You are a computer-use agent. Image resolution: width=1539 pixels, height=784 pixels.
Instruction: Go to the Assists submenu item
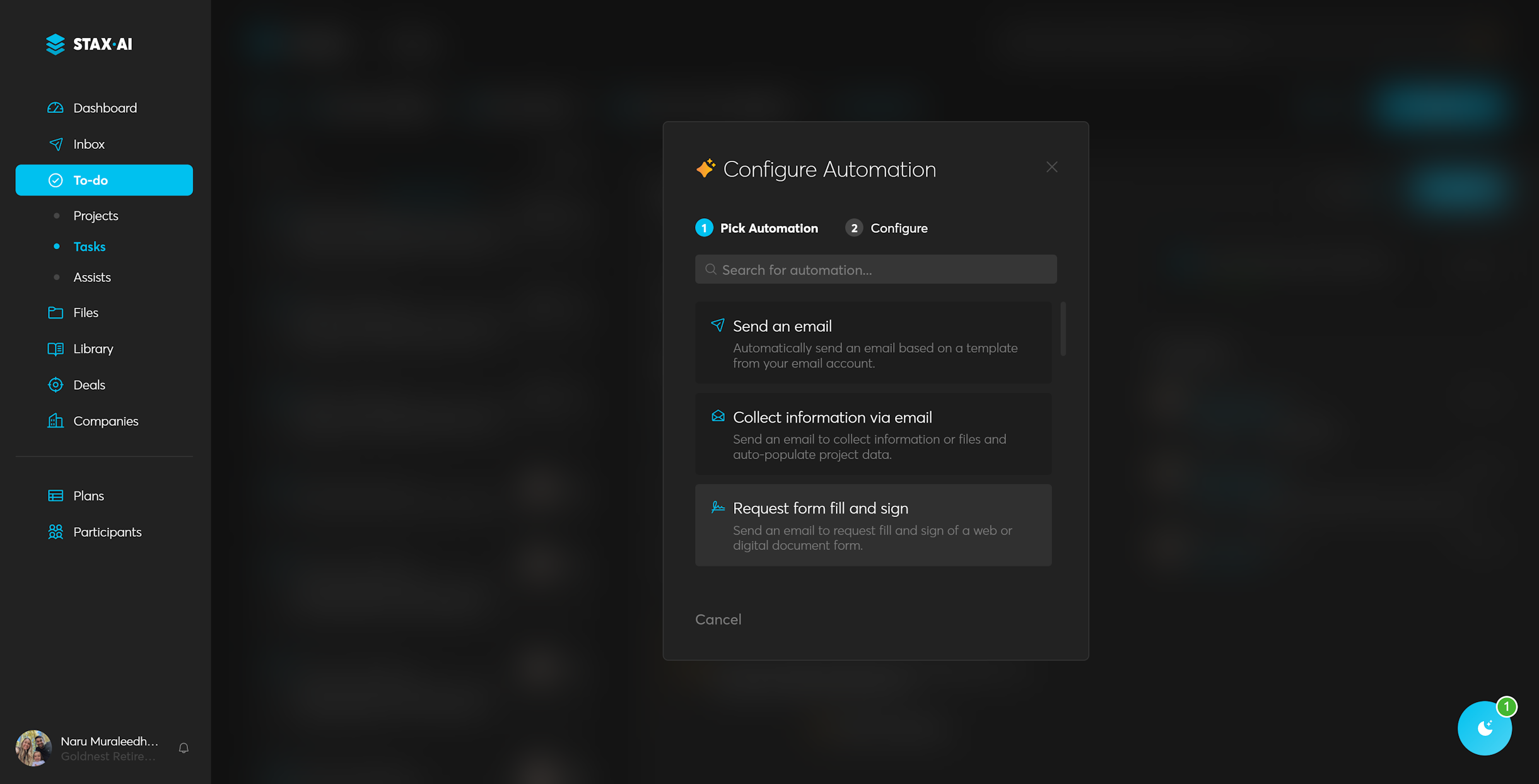point(92,278)
